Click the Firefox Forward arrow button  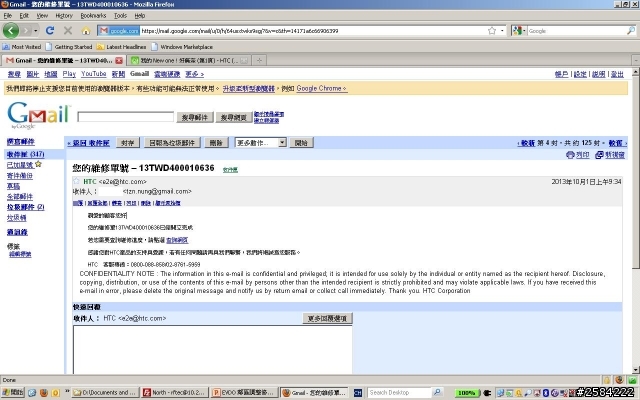26,31
